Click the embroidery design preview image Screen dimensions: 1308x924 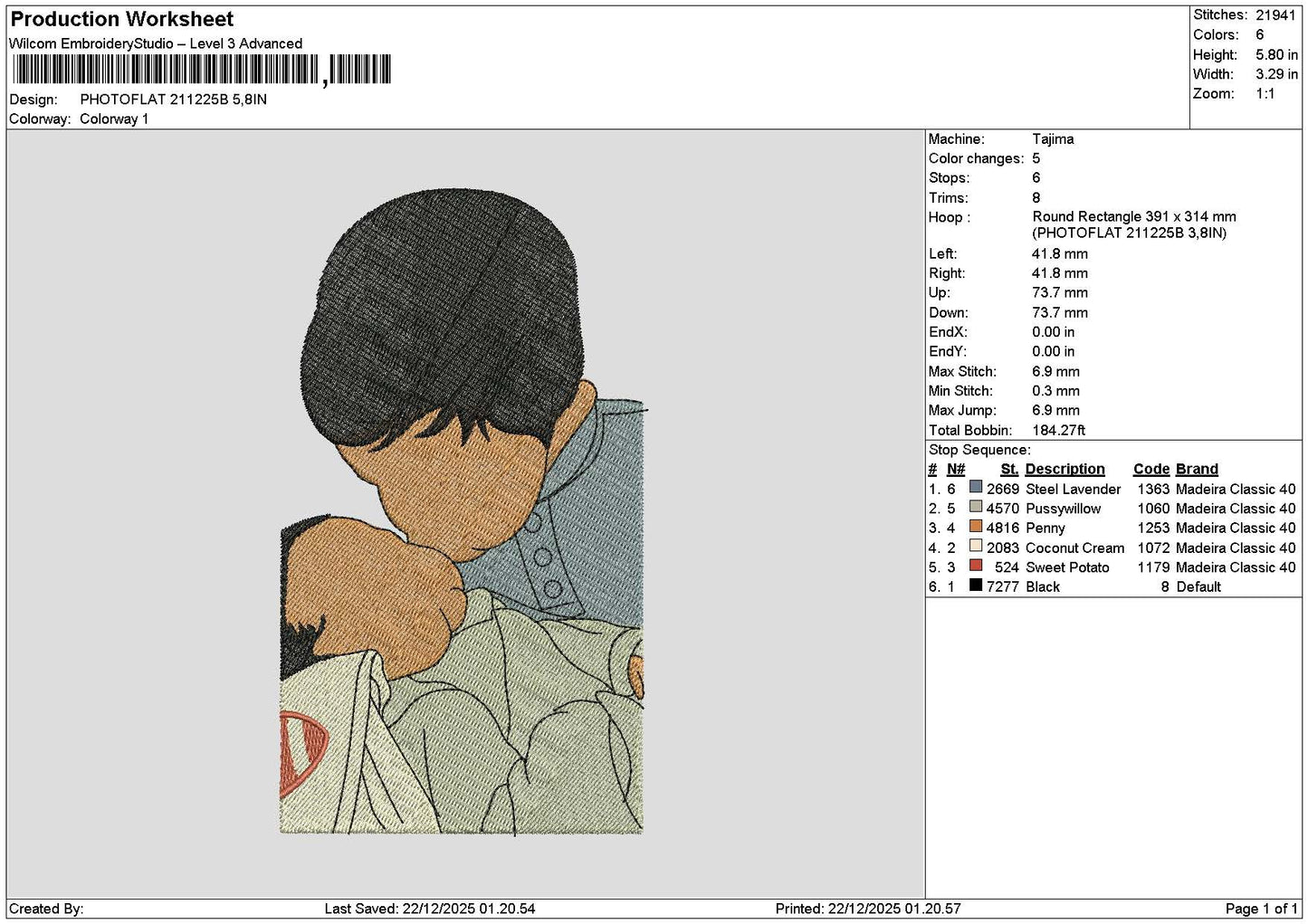pyautogui.click(x=463, y=511)
